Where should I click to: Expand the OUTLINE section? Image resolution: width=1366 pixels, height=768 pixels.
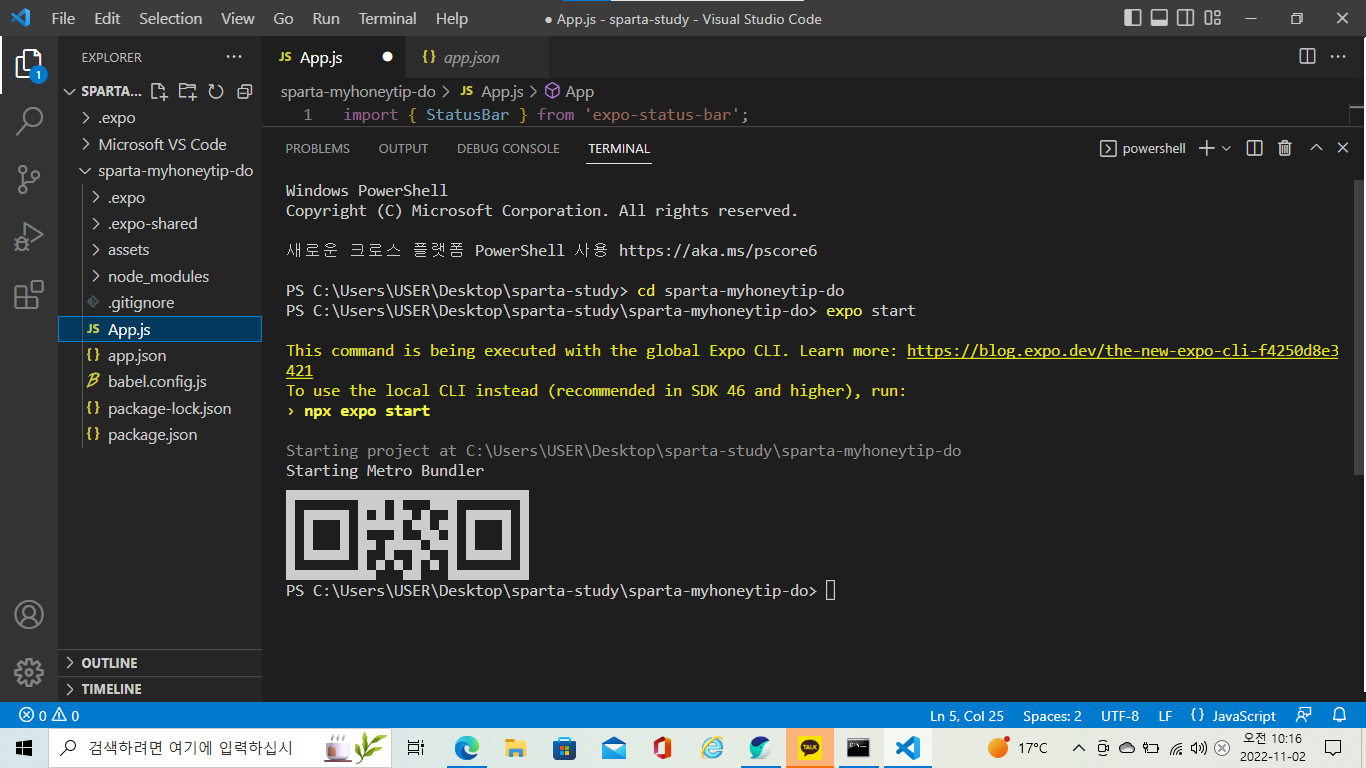pos(160,663)
